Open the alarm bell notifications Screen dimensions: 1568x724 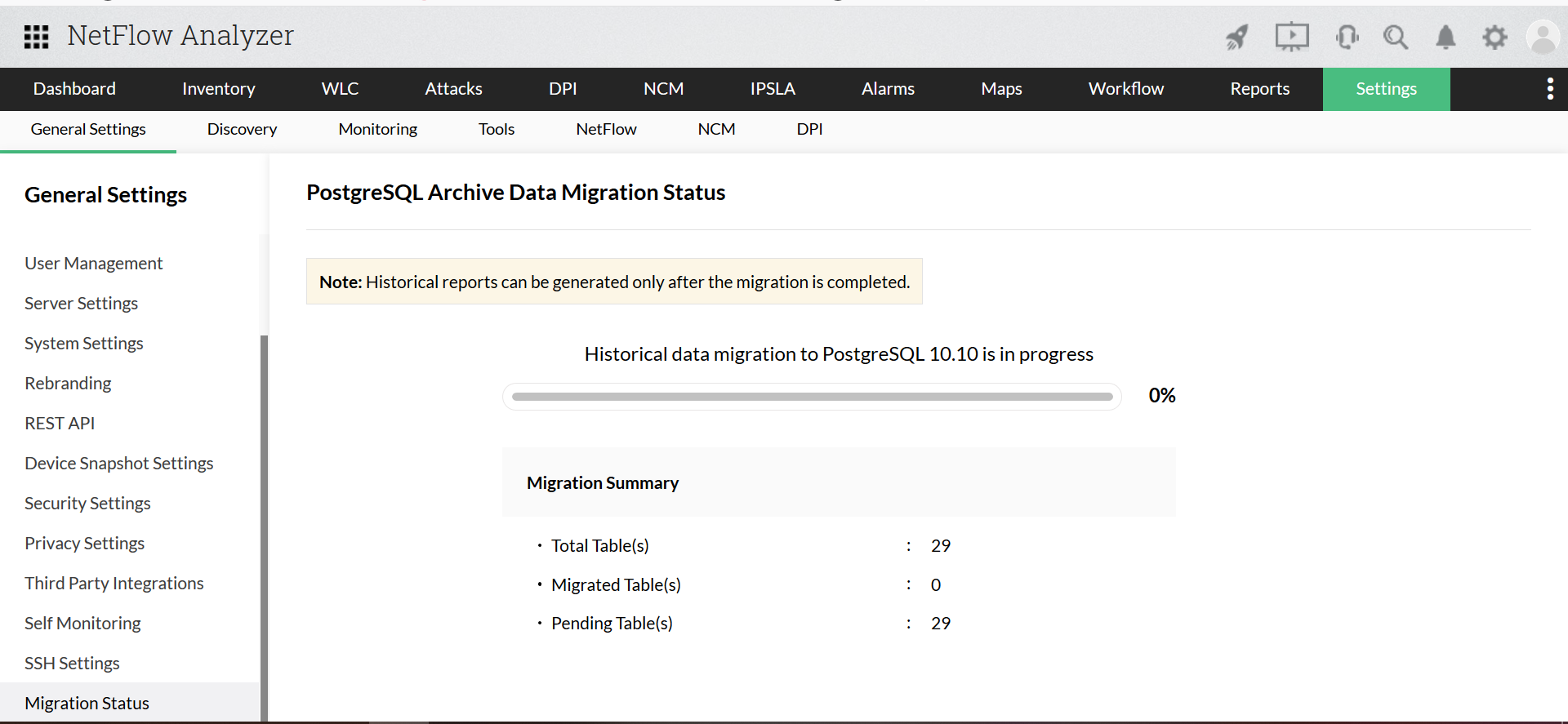(1445, 37)
